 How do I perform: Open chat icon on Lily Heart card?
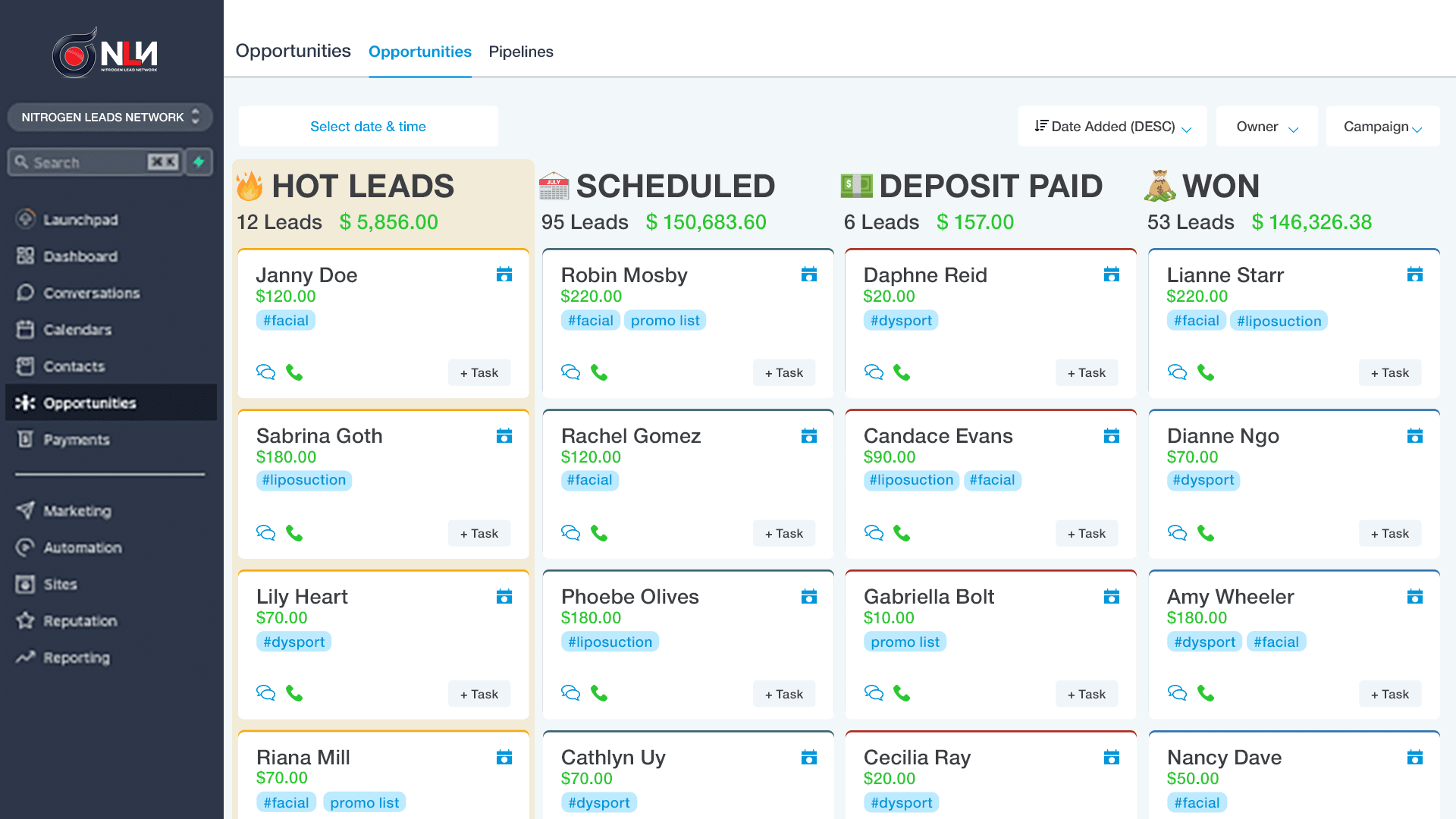[265, 693]
